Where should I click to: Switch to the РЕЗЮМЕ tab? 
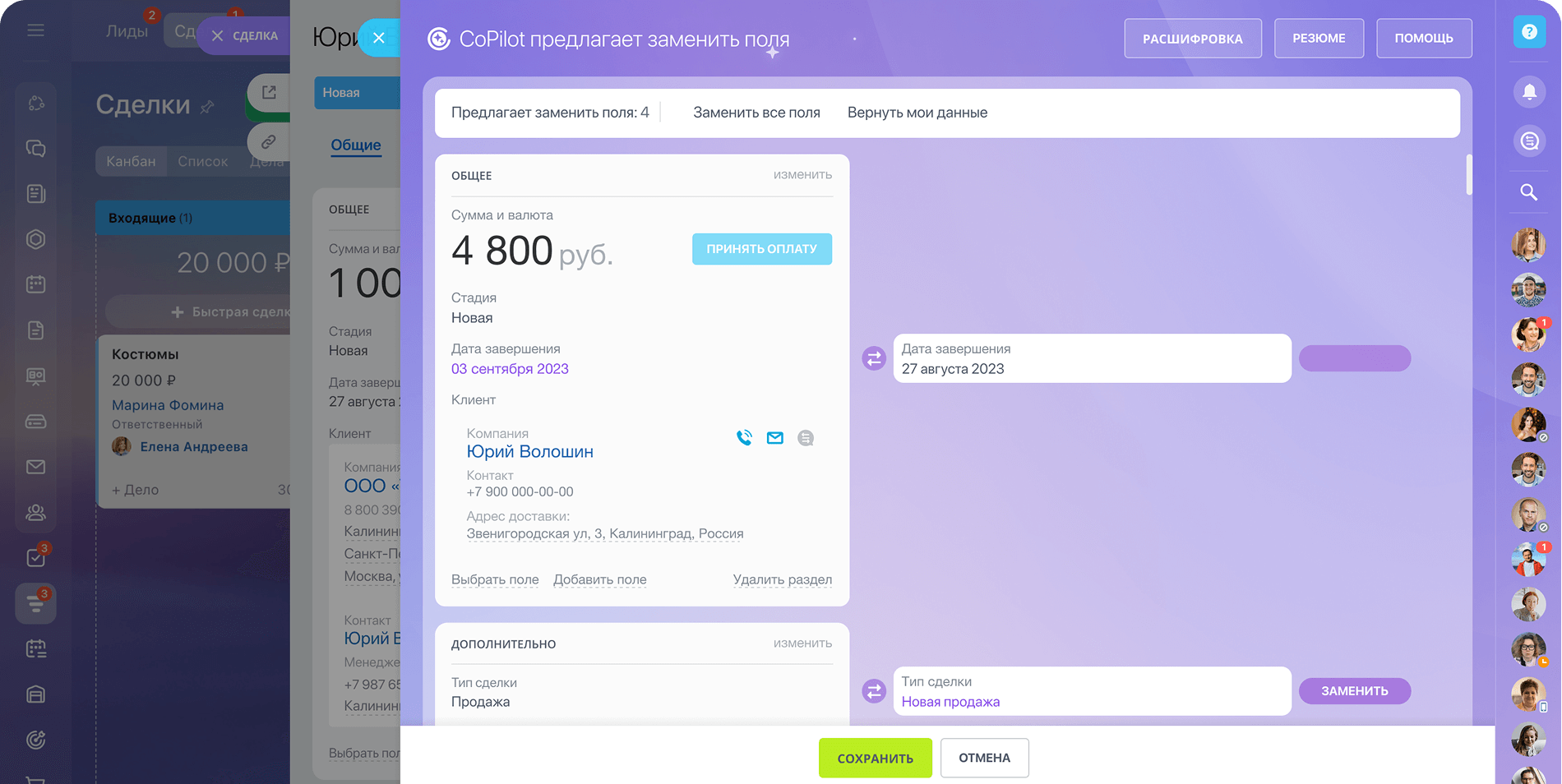pyautogui.click(x=1319, y=39)
